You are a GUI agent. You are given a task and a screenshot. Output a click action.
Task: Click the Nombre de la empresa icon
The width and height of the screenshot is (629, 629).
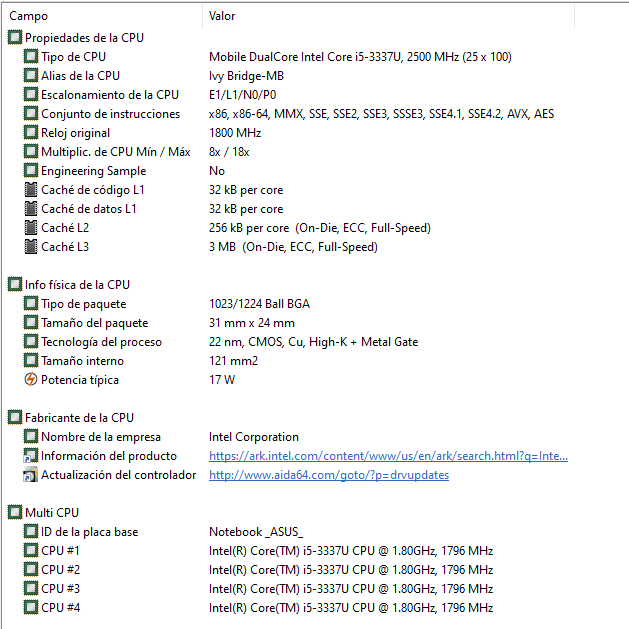(x=31, y=436)
